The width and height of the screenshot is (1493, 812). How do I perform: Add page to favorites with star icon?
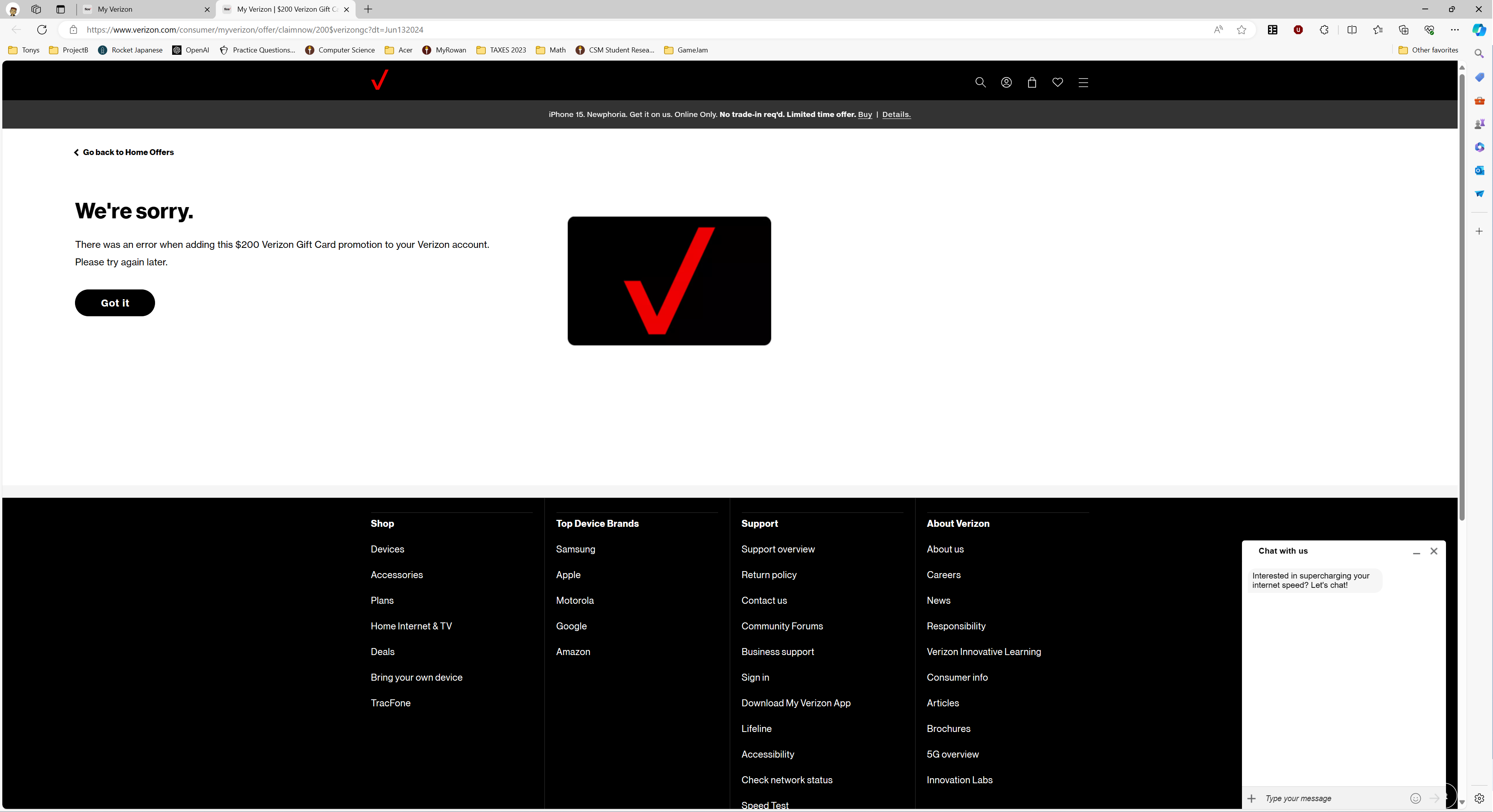[1241, 30]
